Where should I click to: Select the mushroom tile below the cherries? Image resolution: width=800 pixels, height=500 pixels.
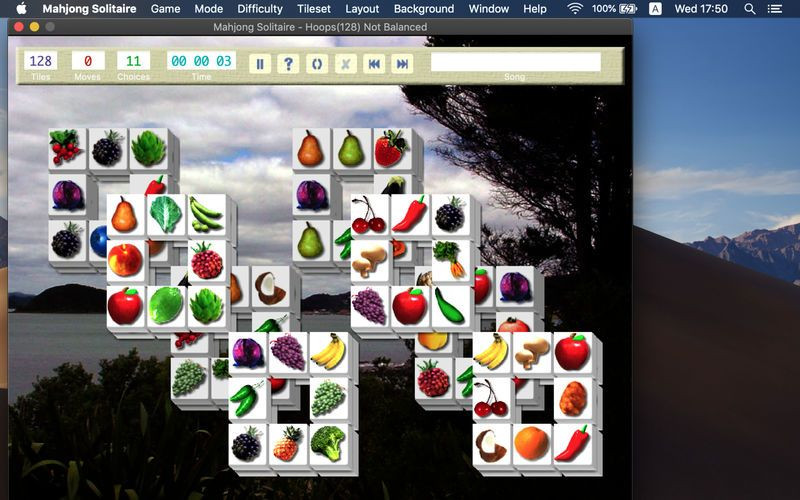click(x=369, y=261)
